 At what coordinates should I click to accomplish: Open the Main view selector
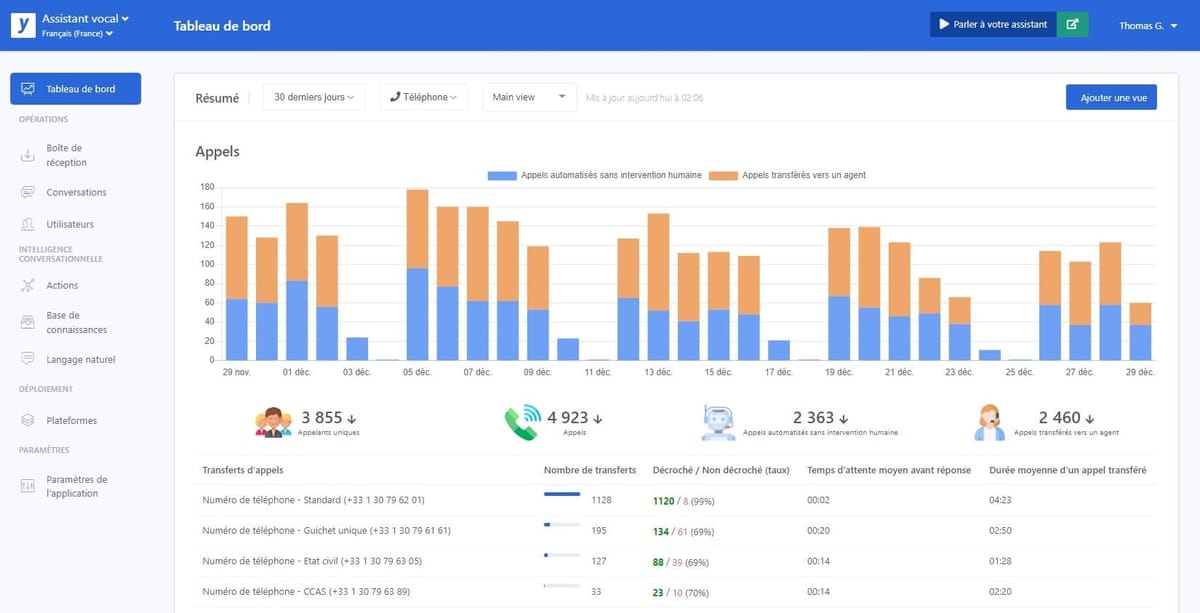pyautogui.click(x=529, y=97)
